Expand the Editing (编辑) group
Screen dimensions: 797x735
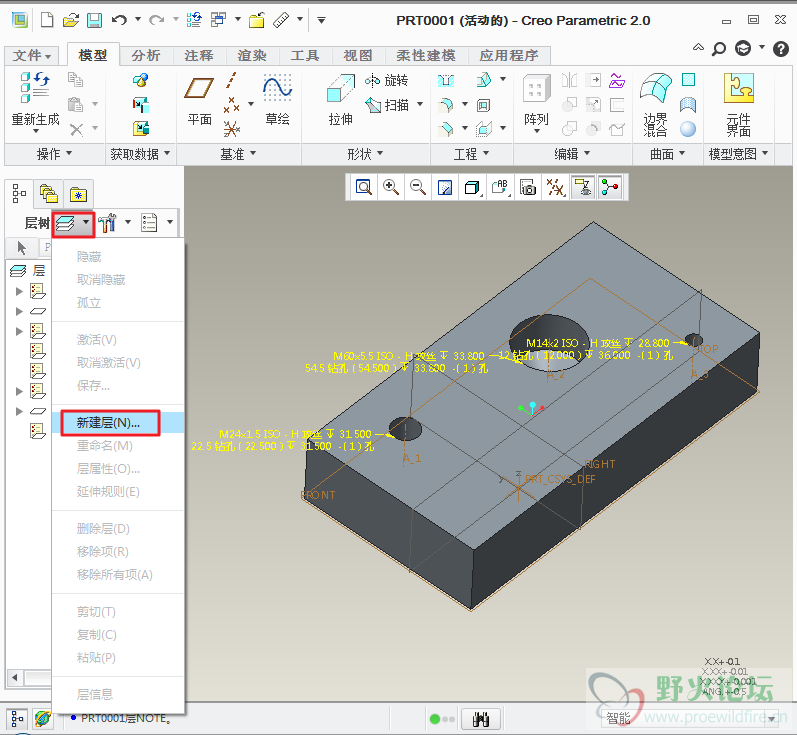[x=572, y=154]
